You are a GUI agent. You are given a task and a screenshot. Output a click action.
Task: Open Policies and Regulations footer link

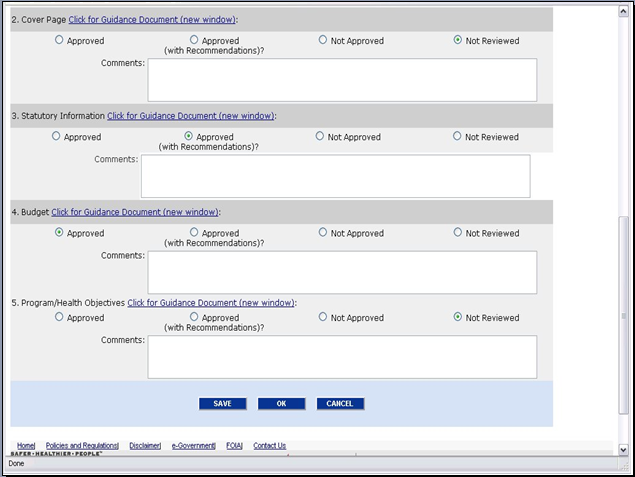pos(82,445)
